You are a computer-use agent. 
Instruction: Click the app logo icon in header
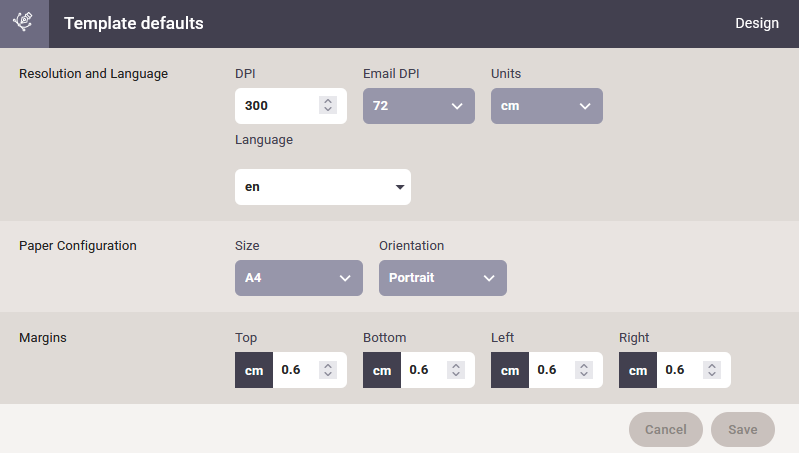(x=24, y=23)
